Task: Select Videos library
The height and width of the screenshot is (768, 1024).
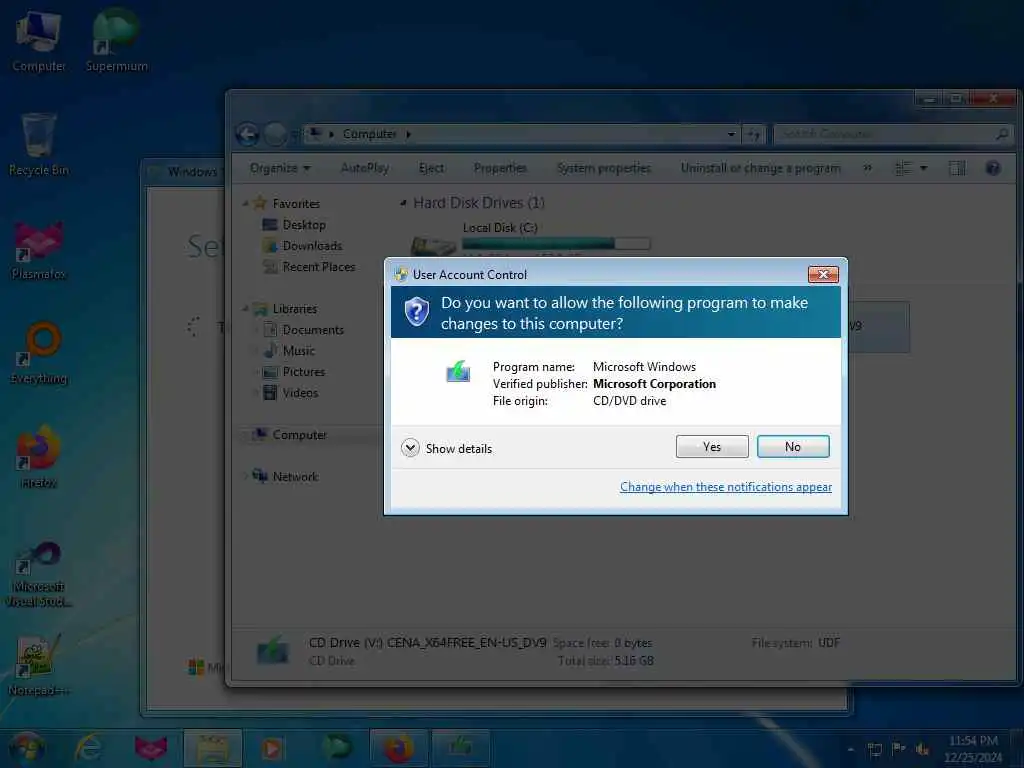Action: pos(300,392)
